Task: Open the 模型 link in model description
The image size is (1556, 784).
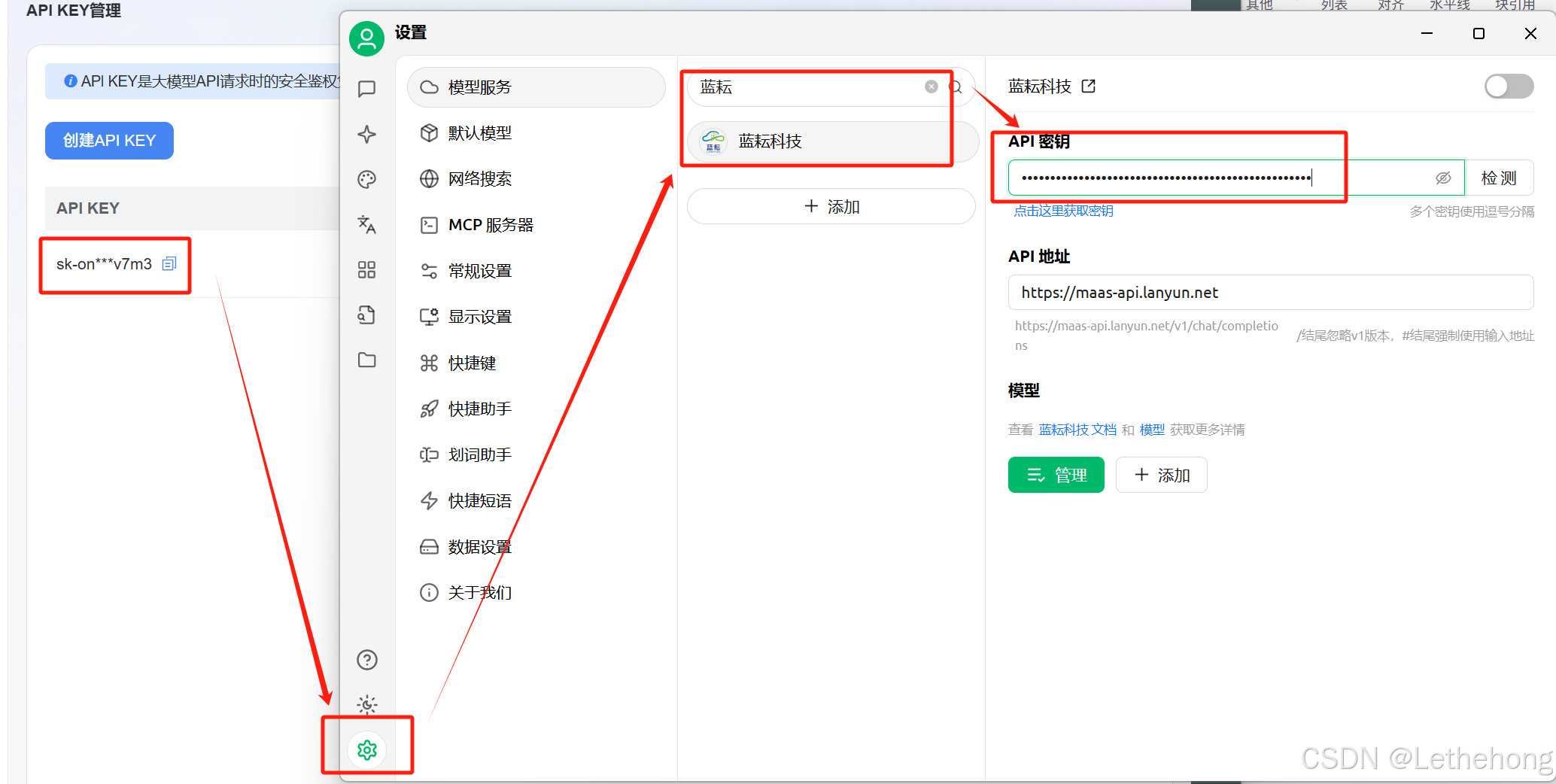Action: click(1152, 430)
